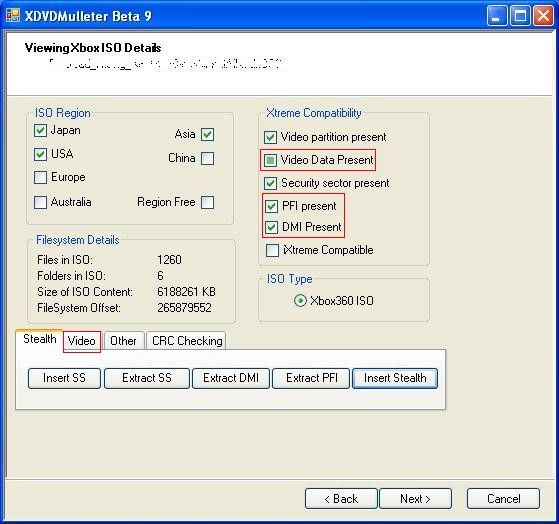Viewport: 559px width, 524px height.
Task: Enable the iXtreme Compatible checkbox
Action: coord(272,250)
